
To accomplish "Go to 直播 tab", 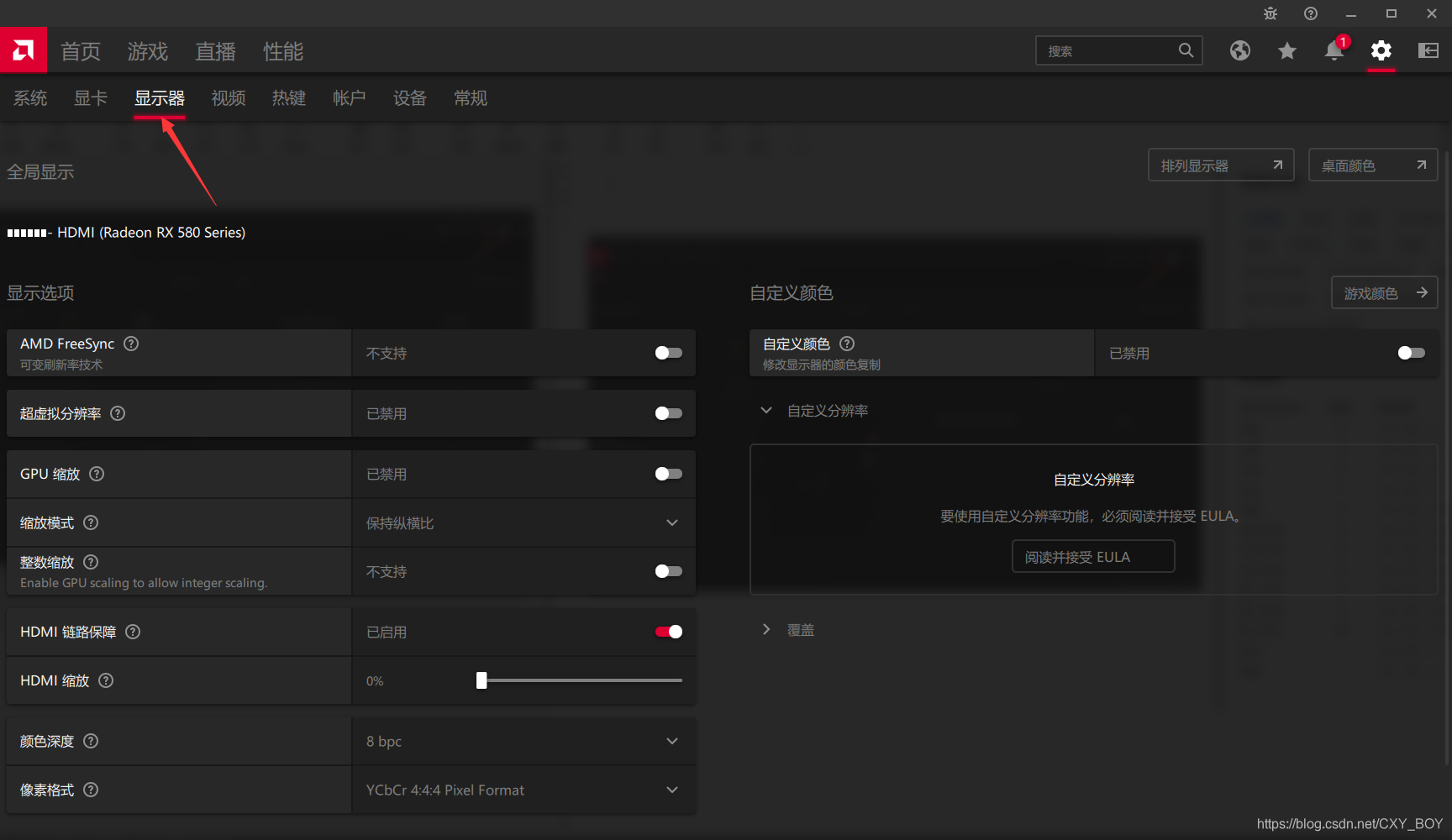I will click(x=215, y=51).
